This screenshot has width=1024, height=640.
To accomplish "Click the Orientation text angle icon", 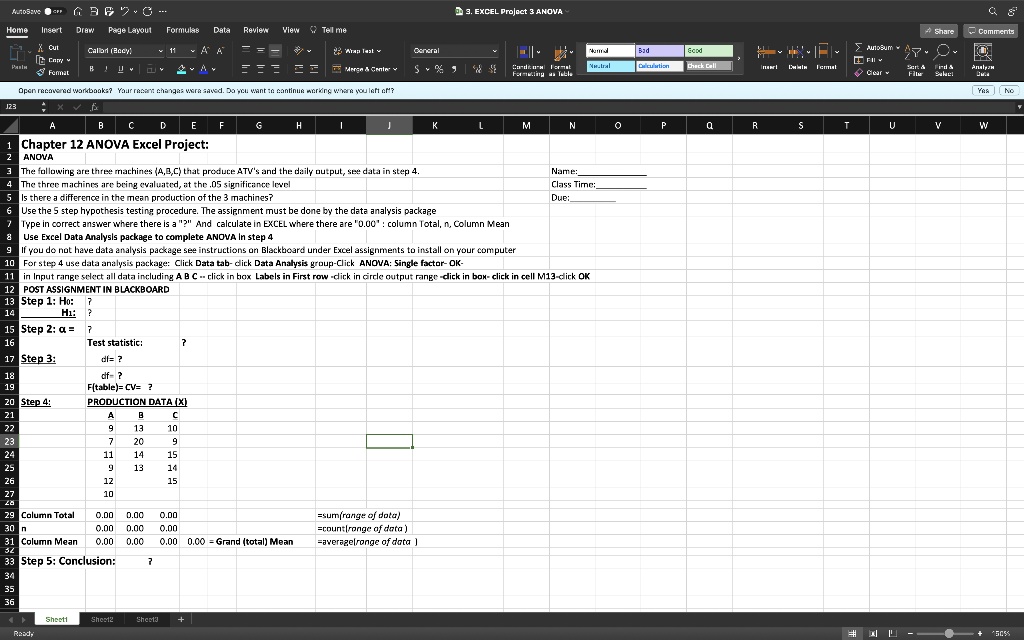I will (298, 50).
